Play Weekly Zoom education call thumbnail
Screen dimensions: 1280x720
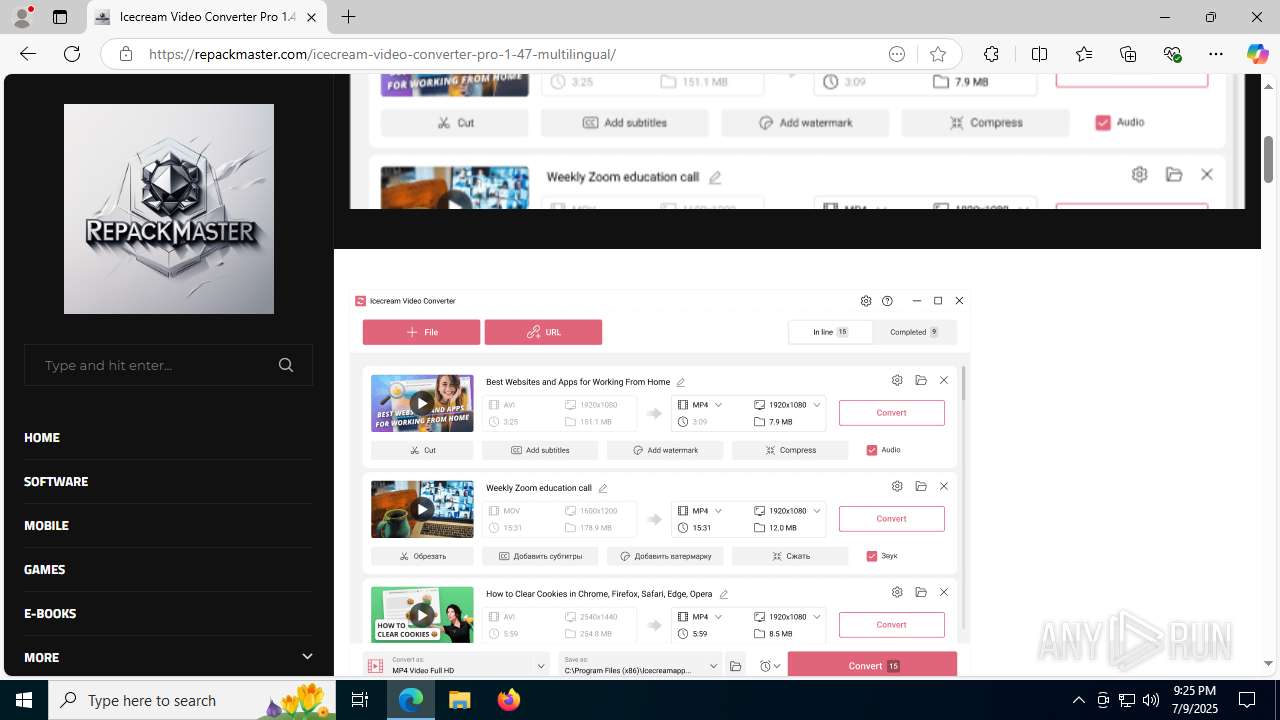[x=422, y=509]
